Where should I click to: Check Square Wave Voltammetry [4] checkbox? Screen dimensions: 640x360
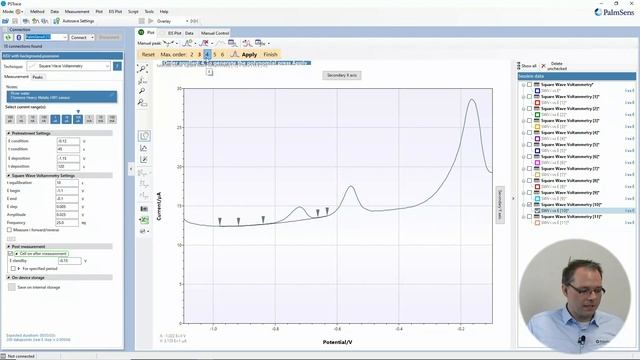[x=529, y=133]
